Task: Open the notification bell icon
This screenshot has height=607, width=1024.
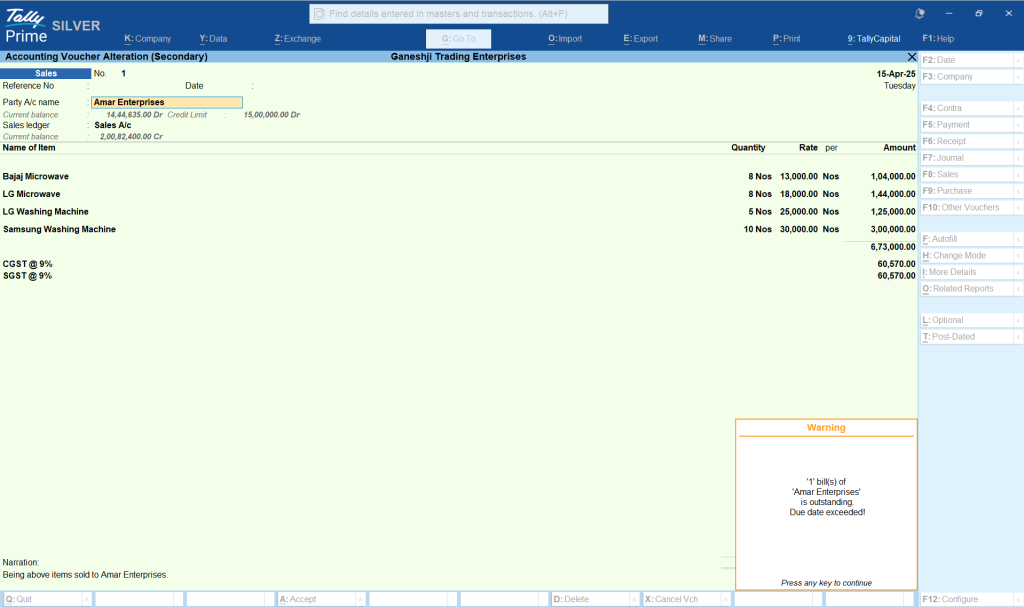Action: pyautogui.click(x=920, y=13)
